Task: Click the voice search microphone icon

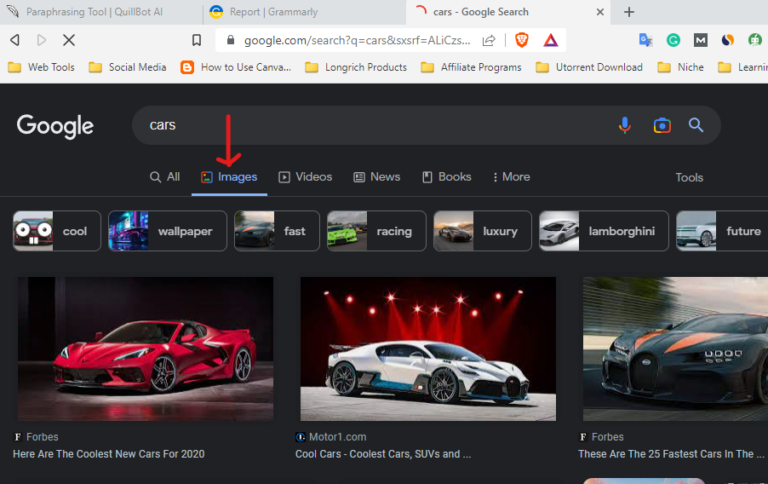Action: (x=625, y=125)
